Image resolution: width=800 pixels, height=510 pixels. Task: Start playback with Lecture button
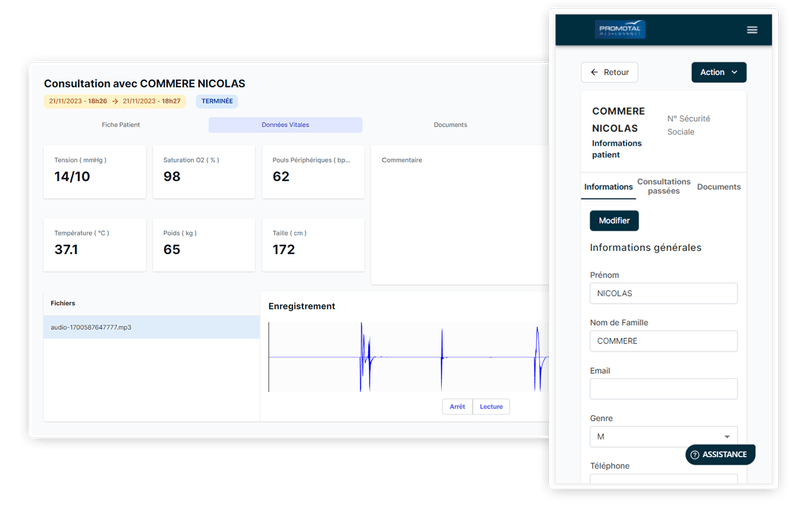491,407
